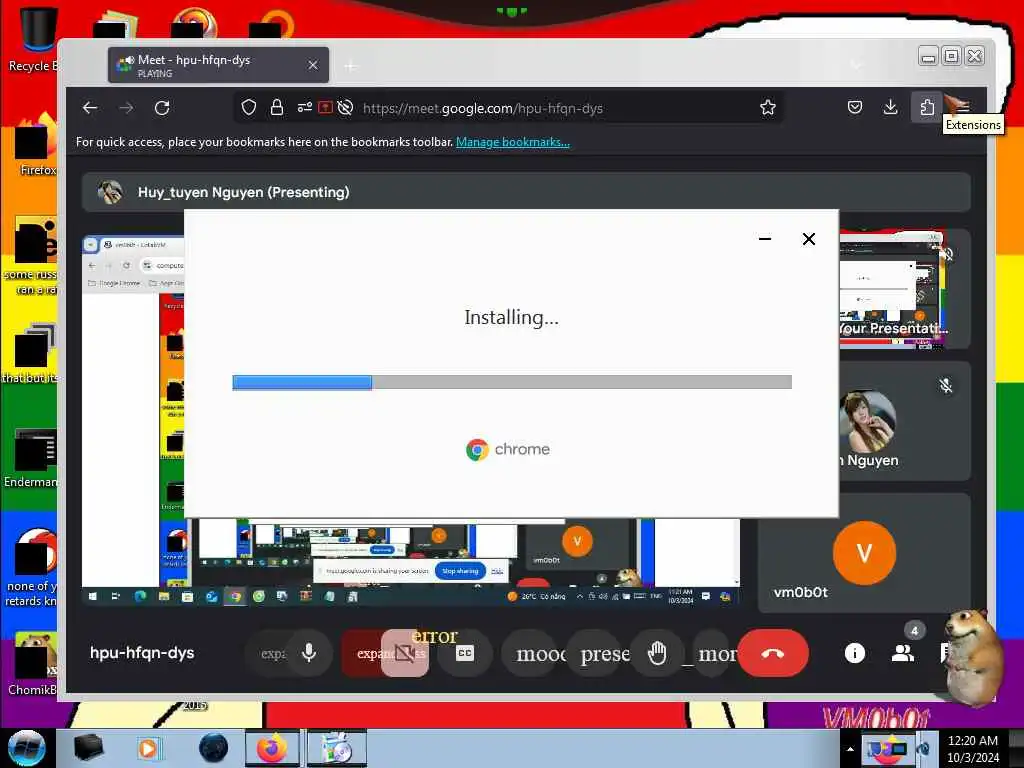
Task: Leave the call with red hang-up
Action: tap(773, 652)
